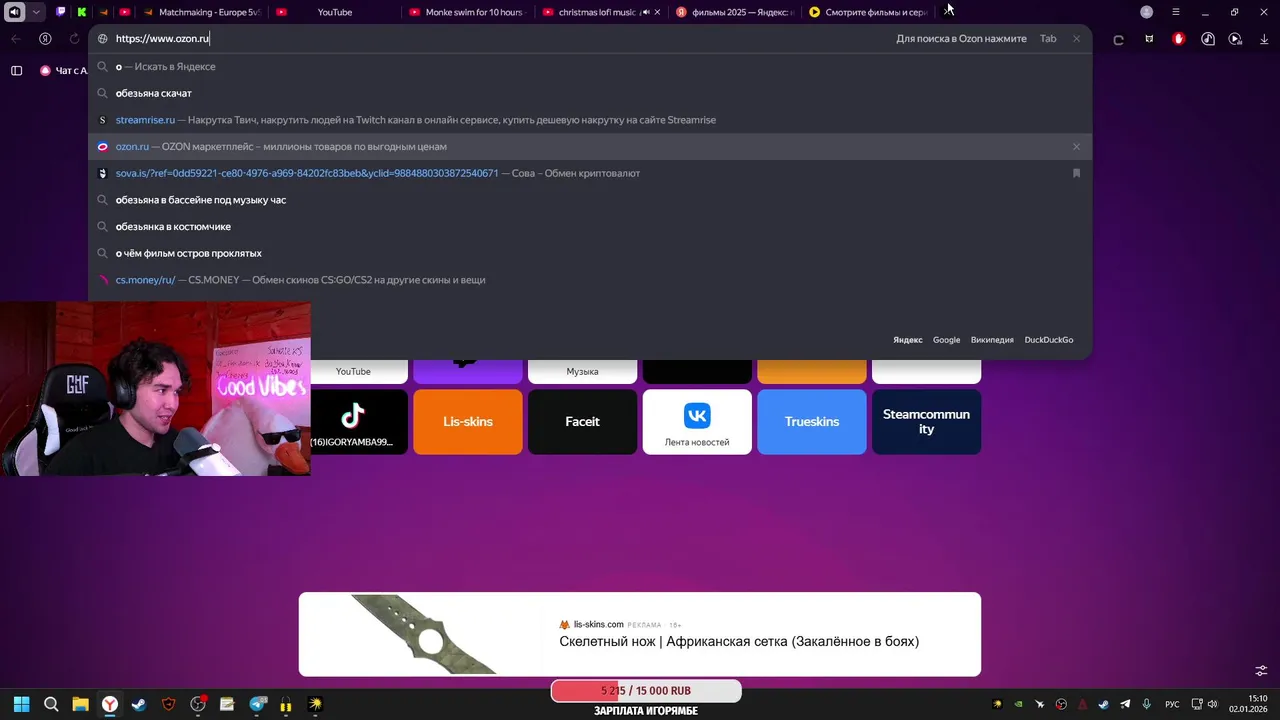This screenshot has height=720, width=1280.
Task: Open the Faceit speed dial tile
Action: coord(582,421)
